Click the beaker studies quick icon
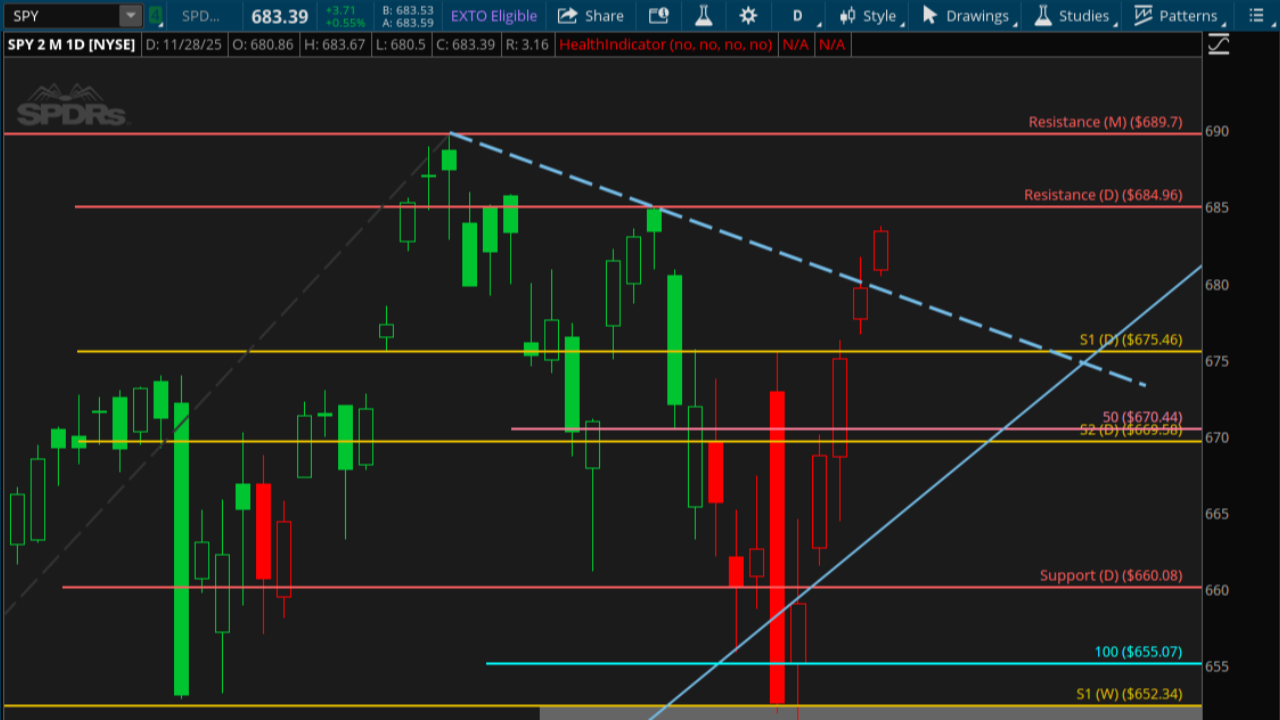Screen dimensions: 1280x720 (x=703, y=16)
